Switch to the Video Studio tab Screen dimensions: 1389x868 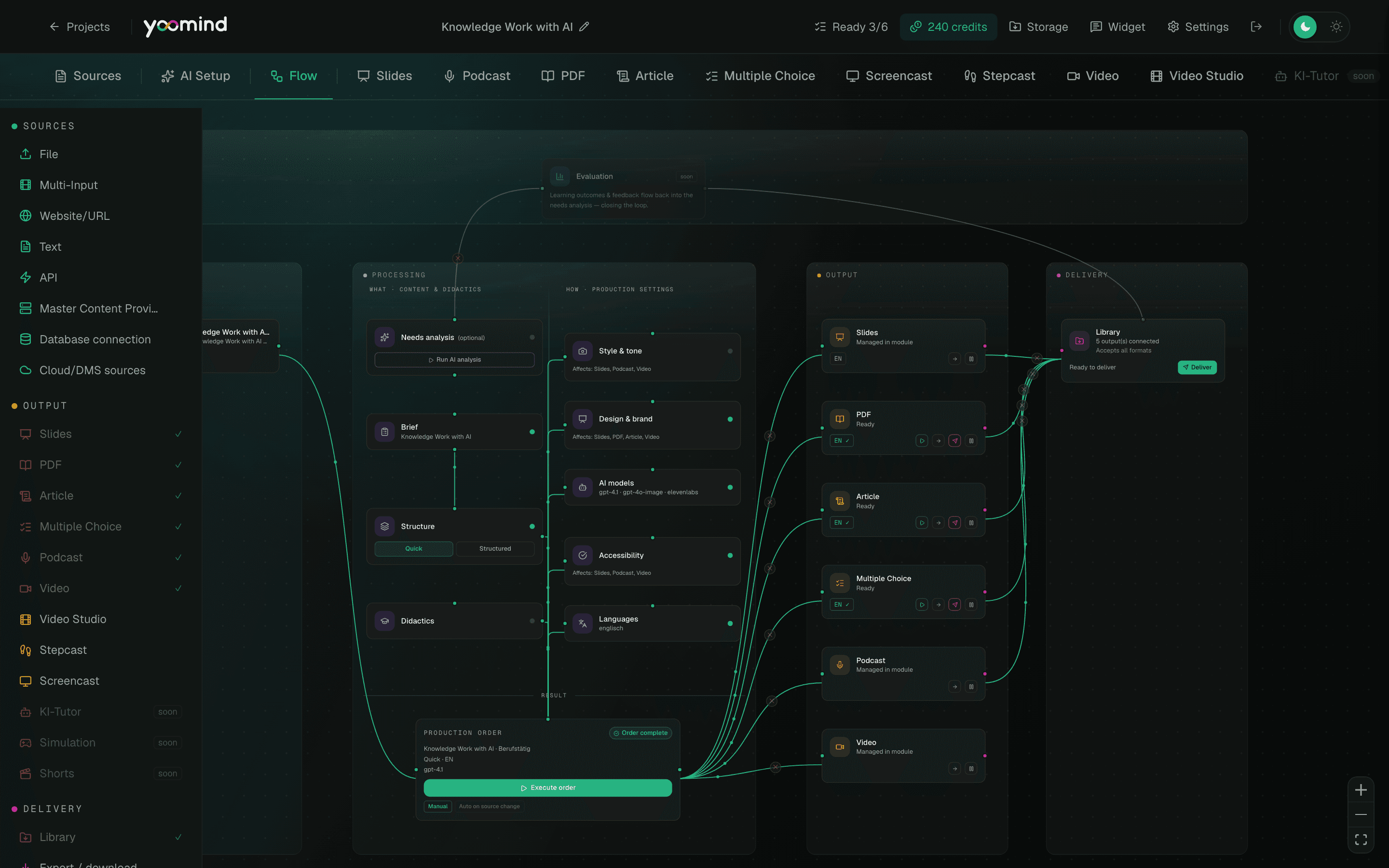click(x=1197, y=76)
